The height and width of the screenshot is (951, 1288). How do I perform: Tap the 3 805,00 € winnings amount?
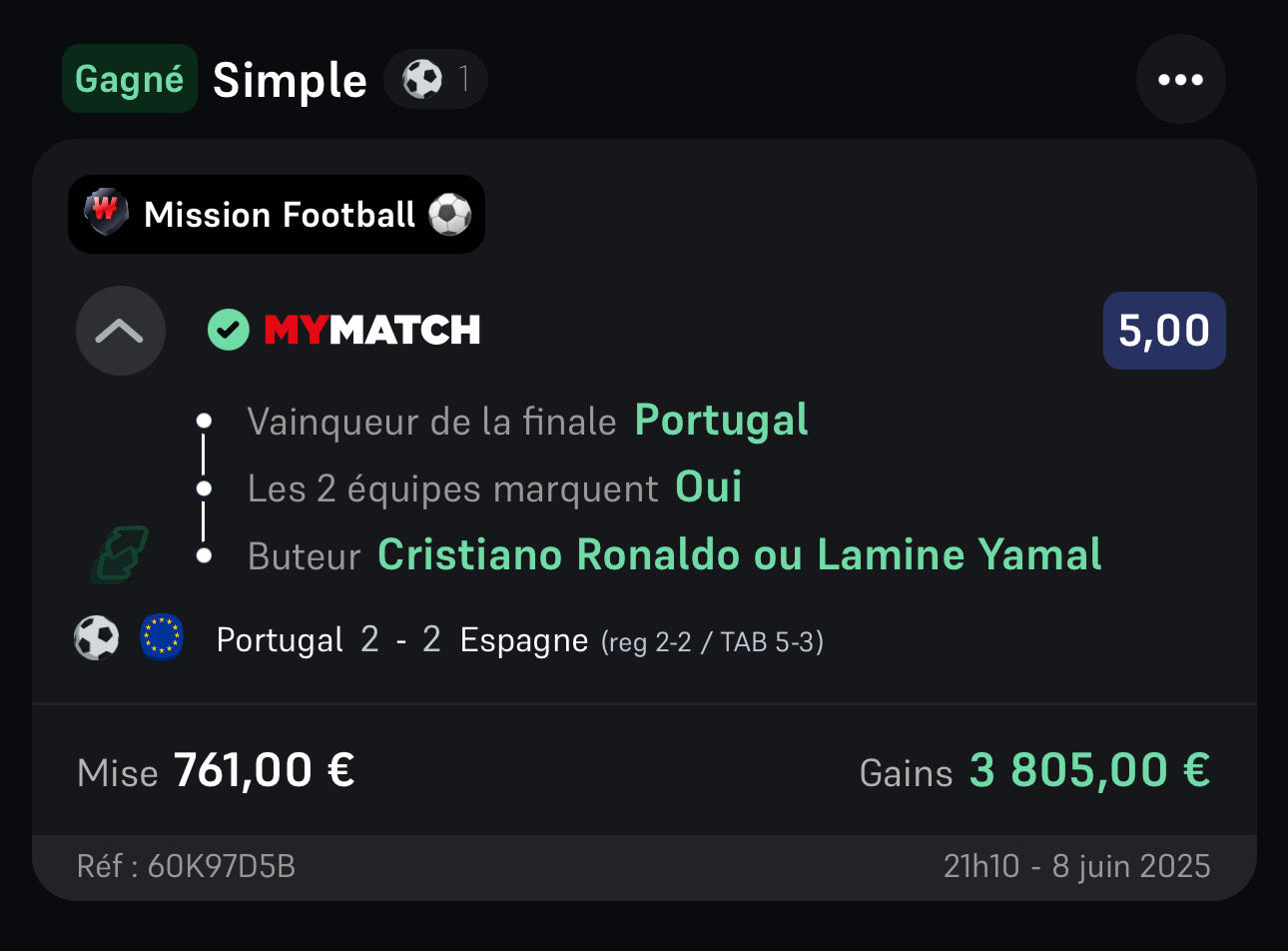coord(1089,770)
